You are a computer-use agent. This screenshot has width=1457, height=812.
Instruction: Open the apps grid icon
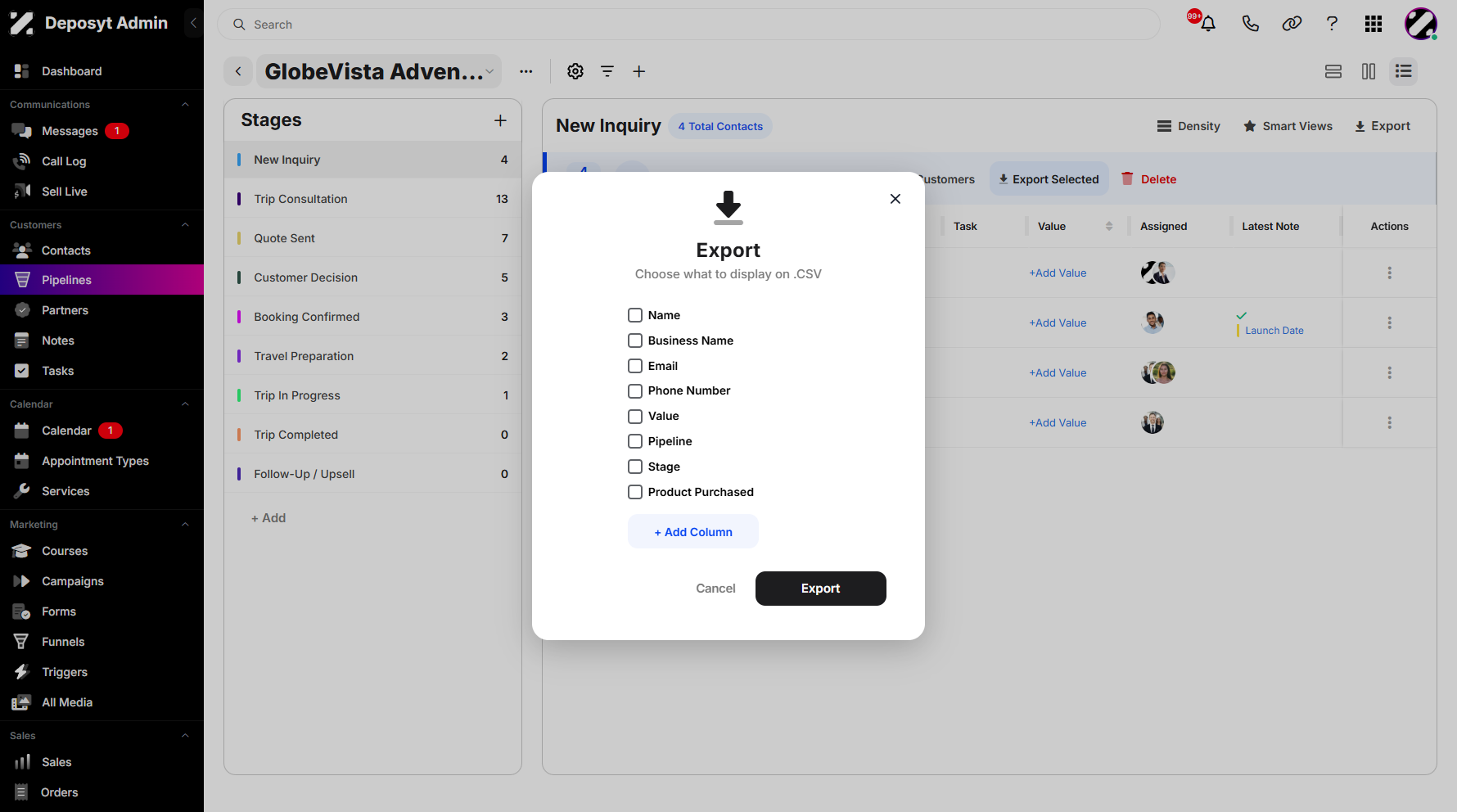(x=1374, y=24)
